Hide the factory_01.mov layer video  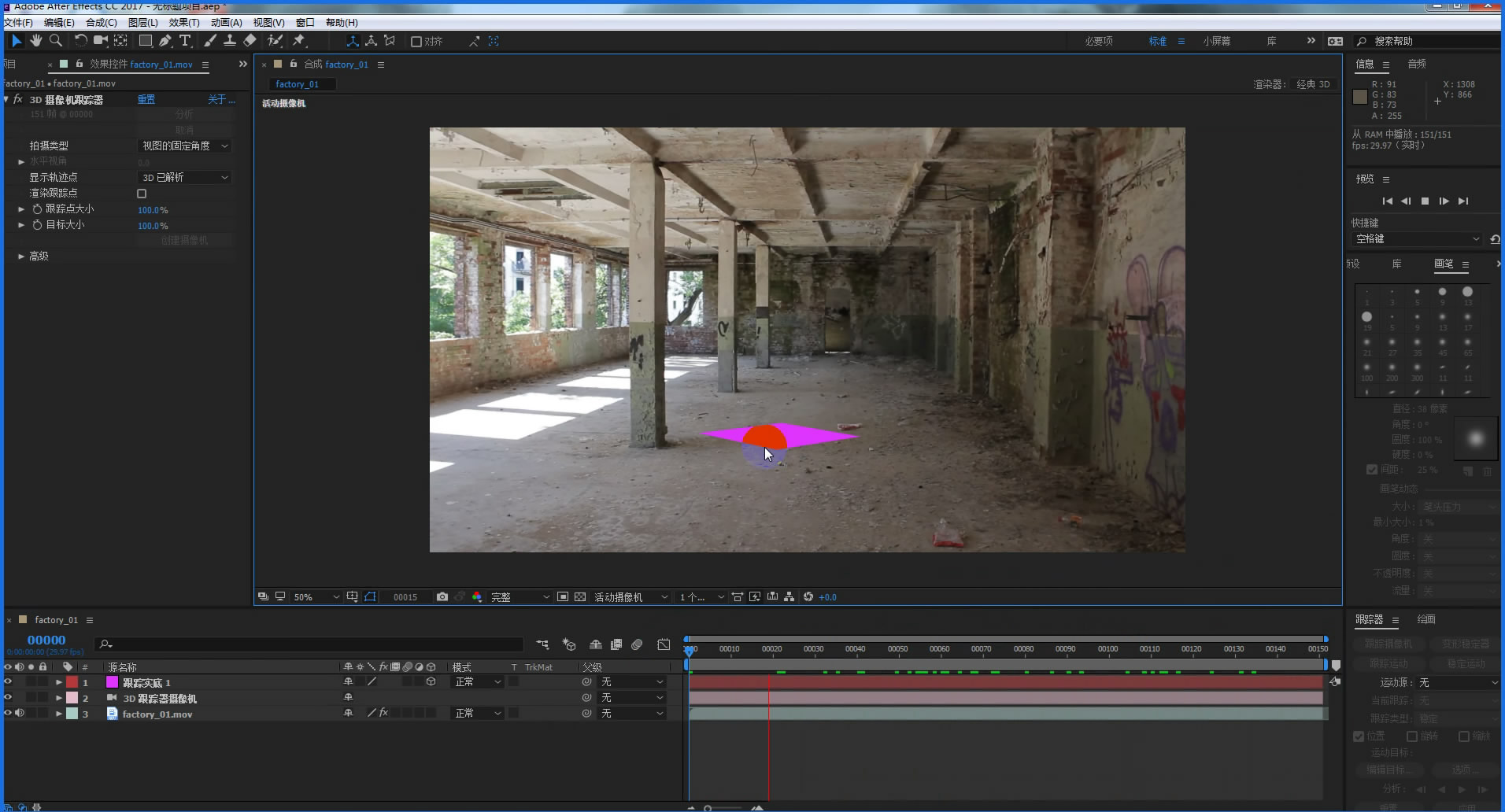tap(8, 714)
